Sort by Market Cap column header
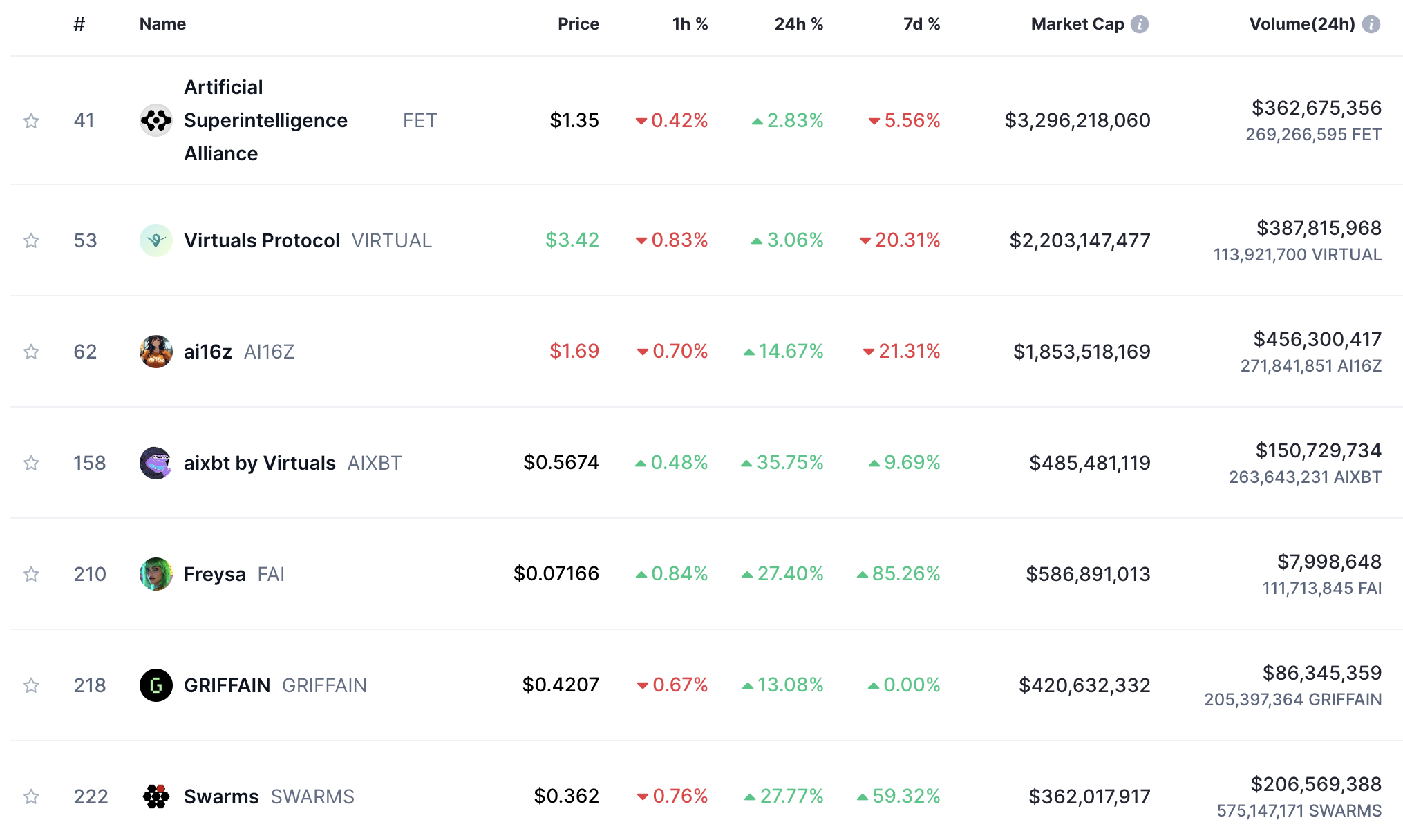 (x=1077, y=23)
